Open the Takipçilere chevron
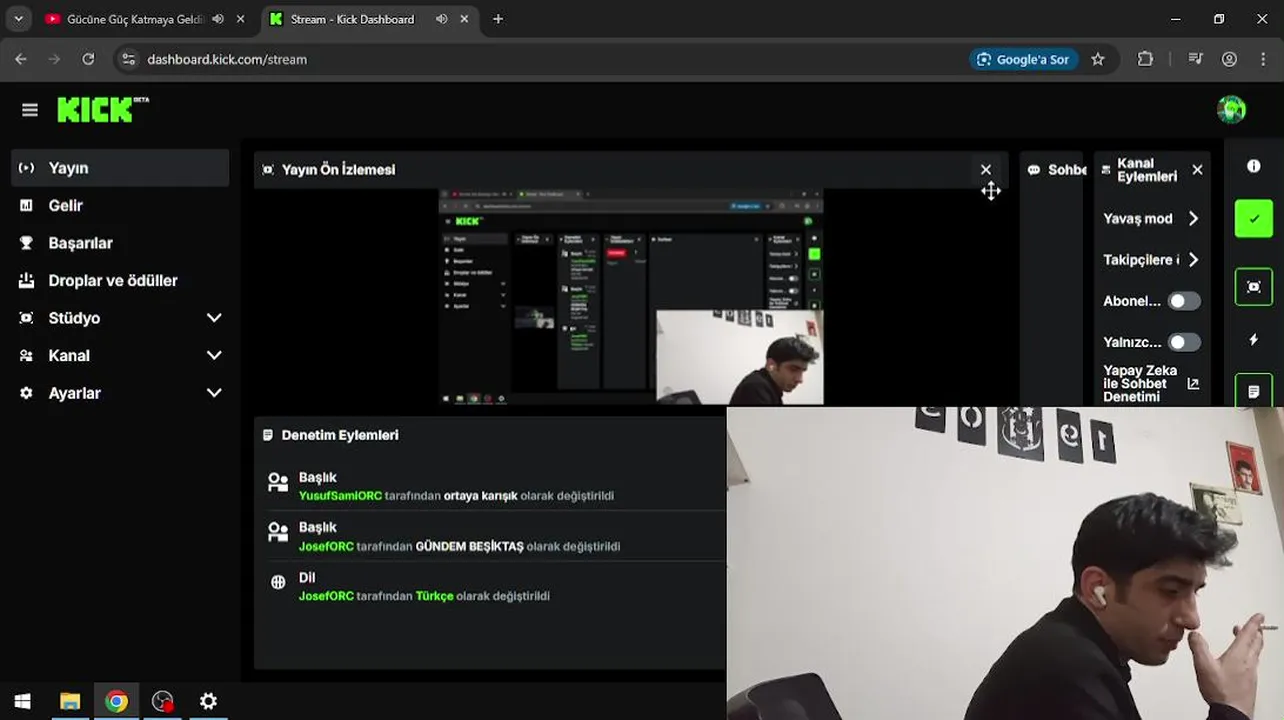 pyautogui.click(x=1193, y=260)
